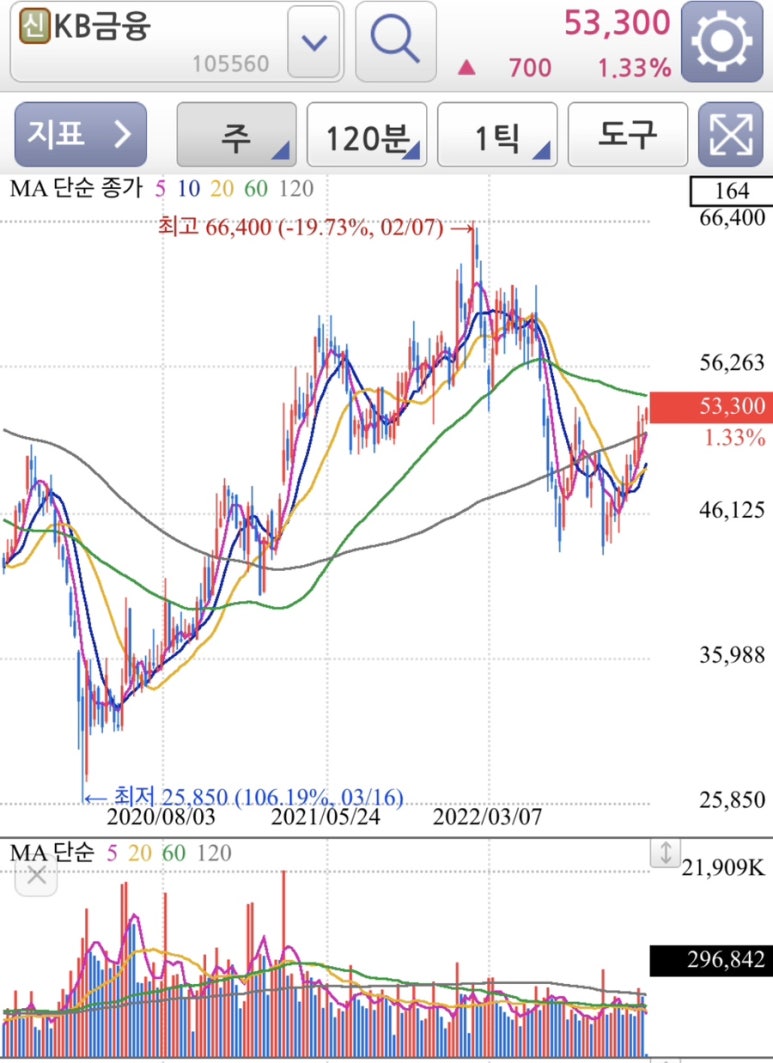Click the 35,988 price axis label
The width and height of the screenshot is (773, 1063).
click(732, 655)
